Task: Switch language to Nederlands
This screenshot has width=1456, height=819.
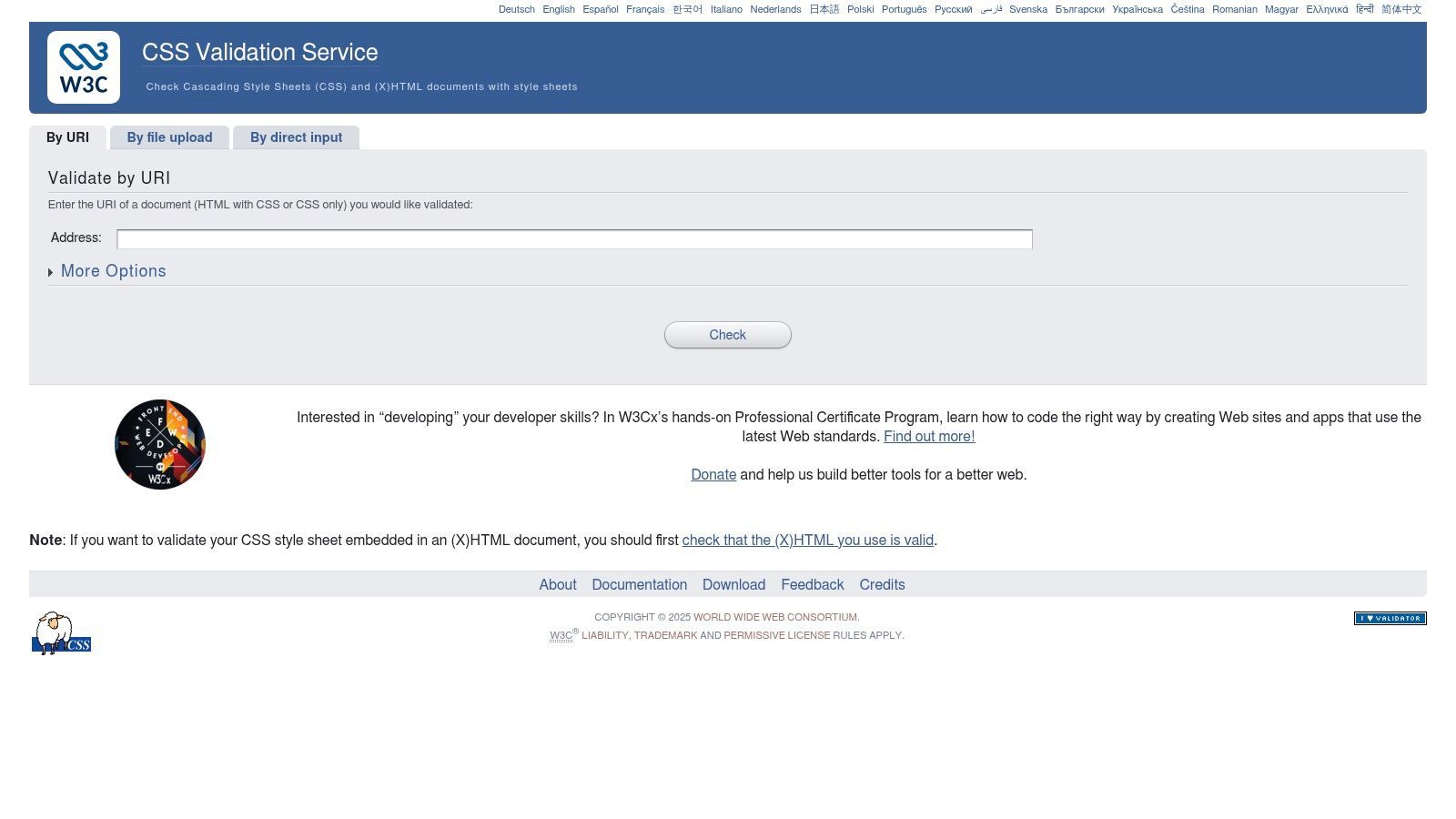Action: (x=775, y=9)
